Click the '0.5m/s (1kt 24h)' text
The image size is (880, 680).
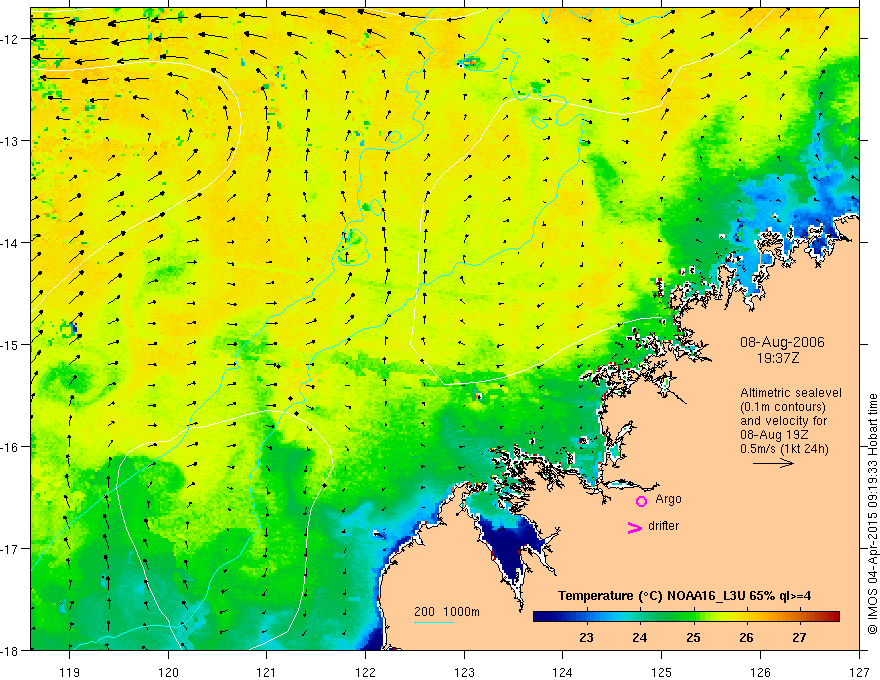pos(784,448)
